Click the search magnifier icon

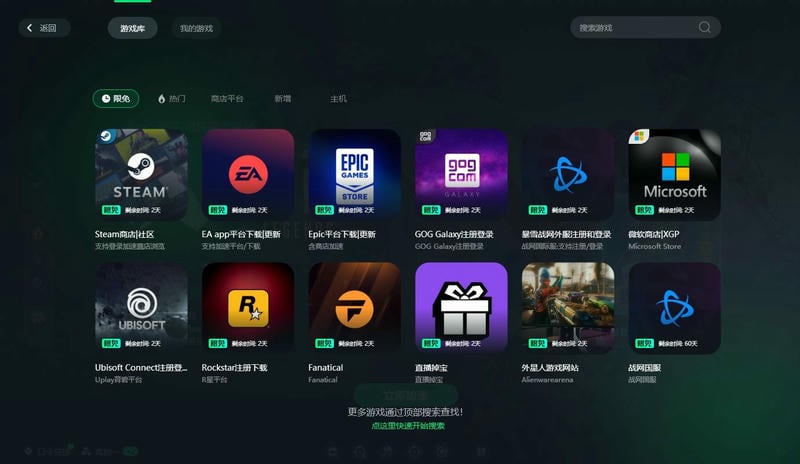click(705, 27)
